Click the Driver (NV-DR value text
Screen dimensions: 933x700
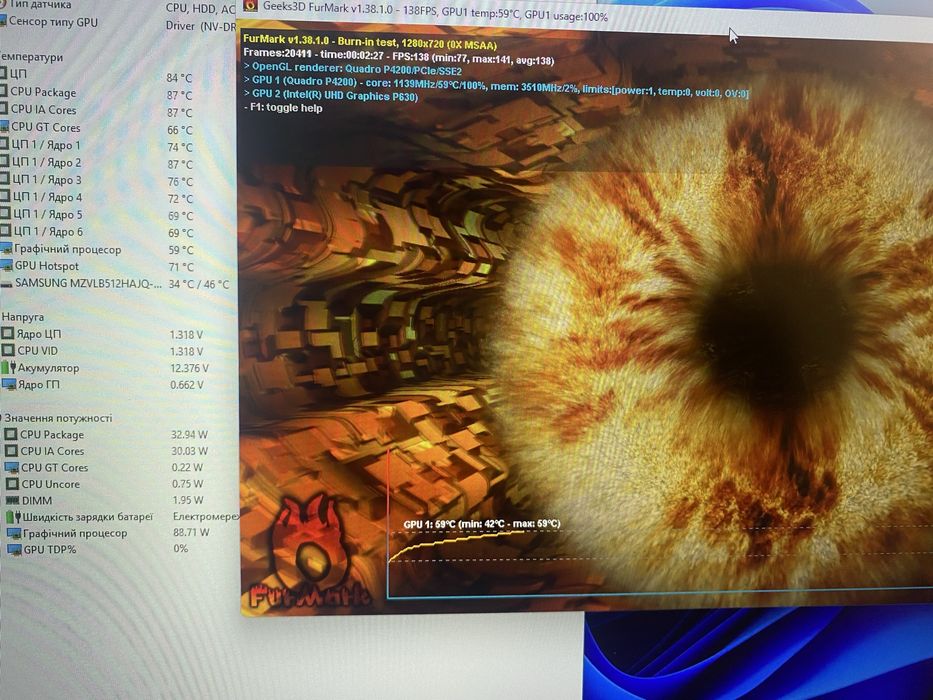click(x=201, y=26)
